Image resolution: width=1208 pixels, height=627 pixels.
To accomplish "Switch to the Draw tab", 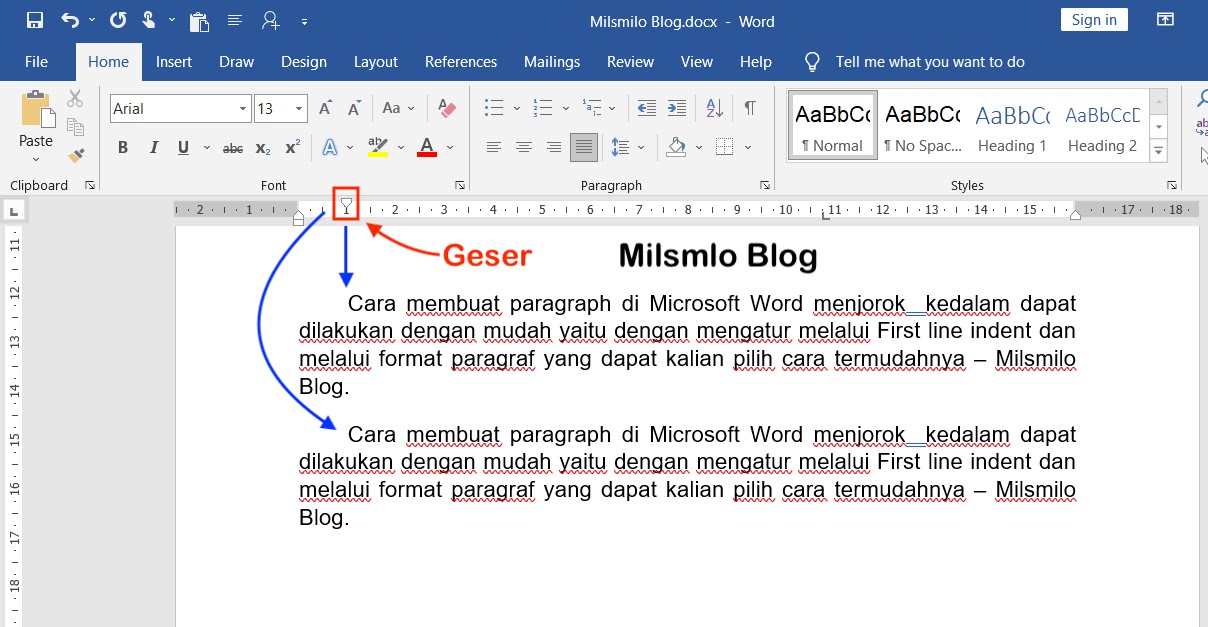I will (237, 62).
